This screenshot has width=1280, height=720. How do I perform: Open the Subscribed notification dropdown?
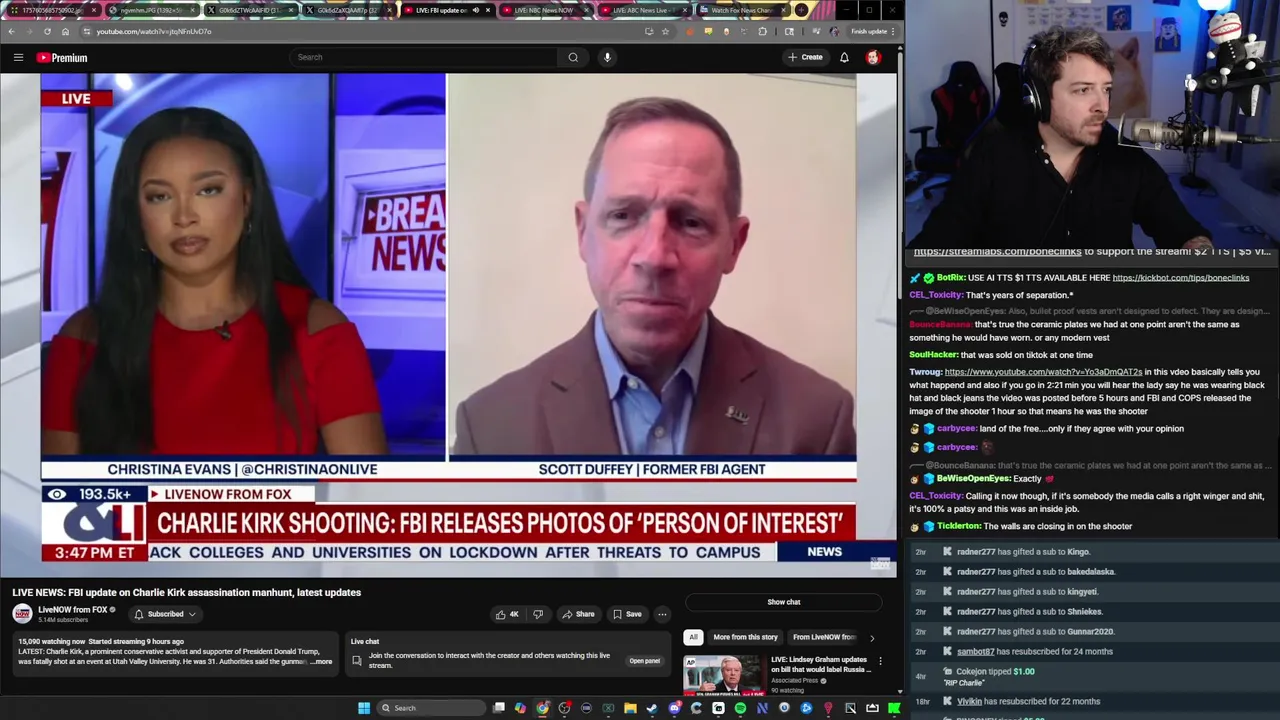click(x=165, y=614)
